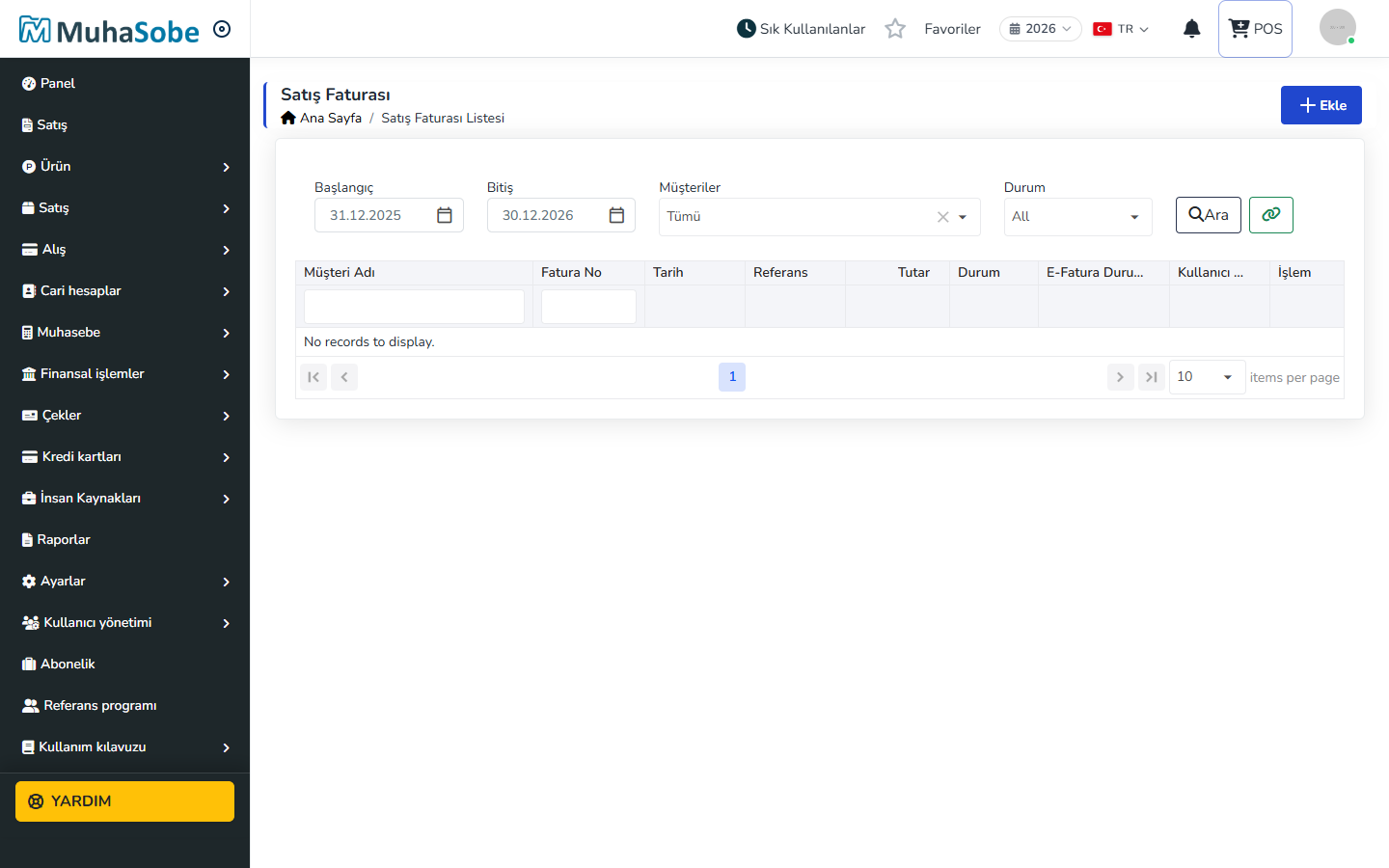
Task: Open the Bitiş date calendar picker
Action: pyautogui.click(x=617, y=215)
